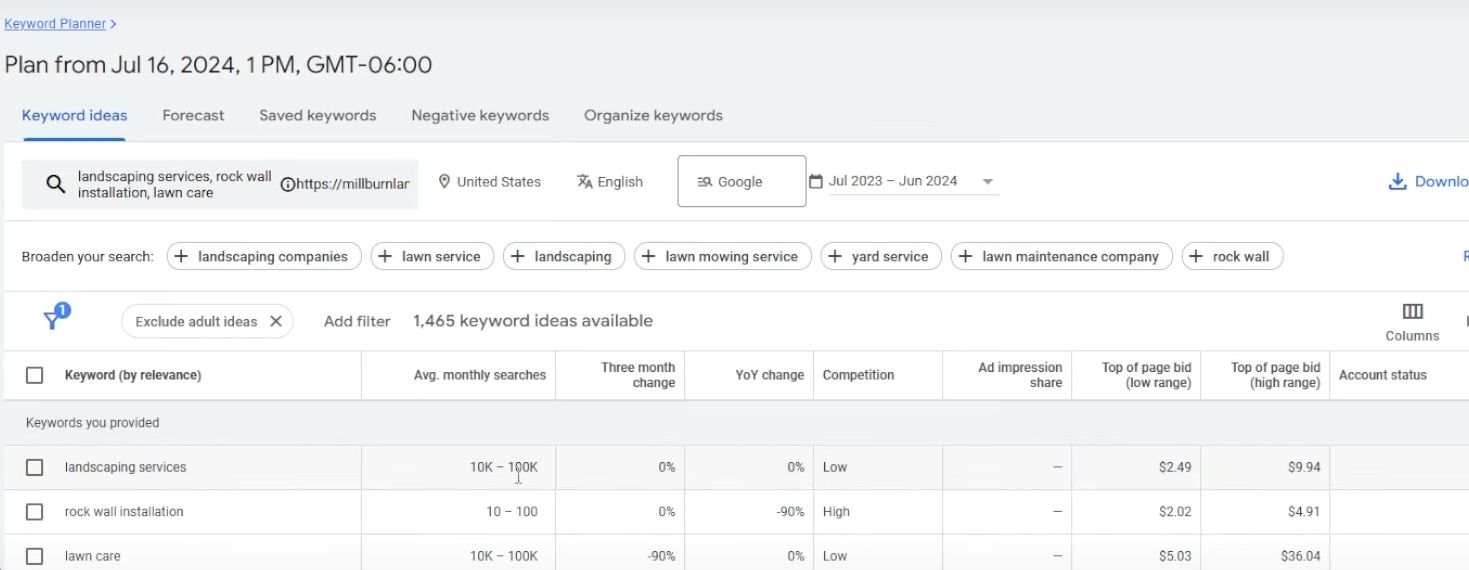Open the Keyword Planner breadcrumb link
Screen dimensions: 1469x570
[x=55, y=23]
